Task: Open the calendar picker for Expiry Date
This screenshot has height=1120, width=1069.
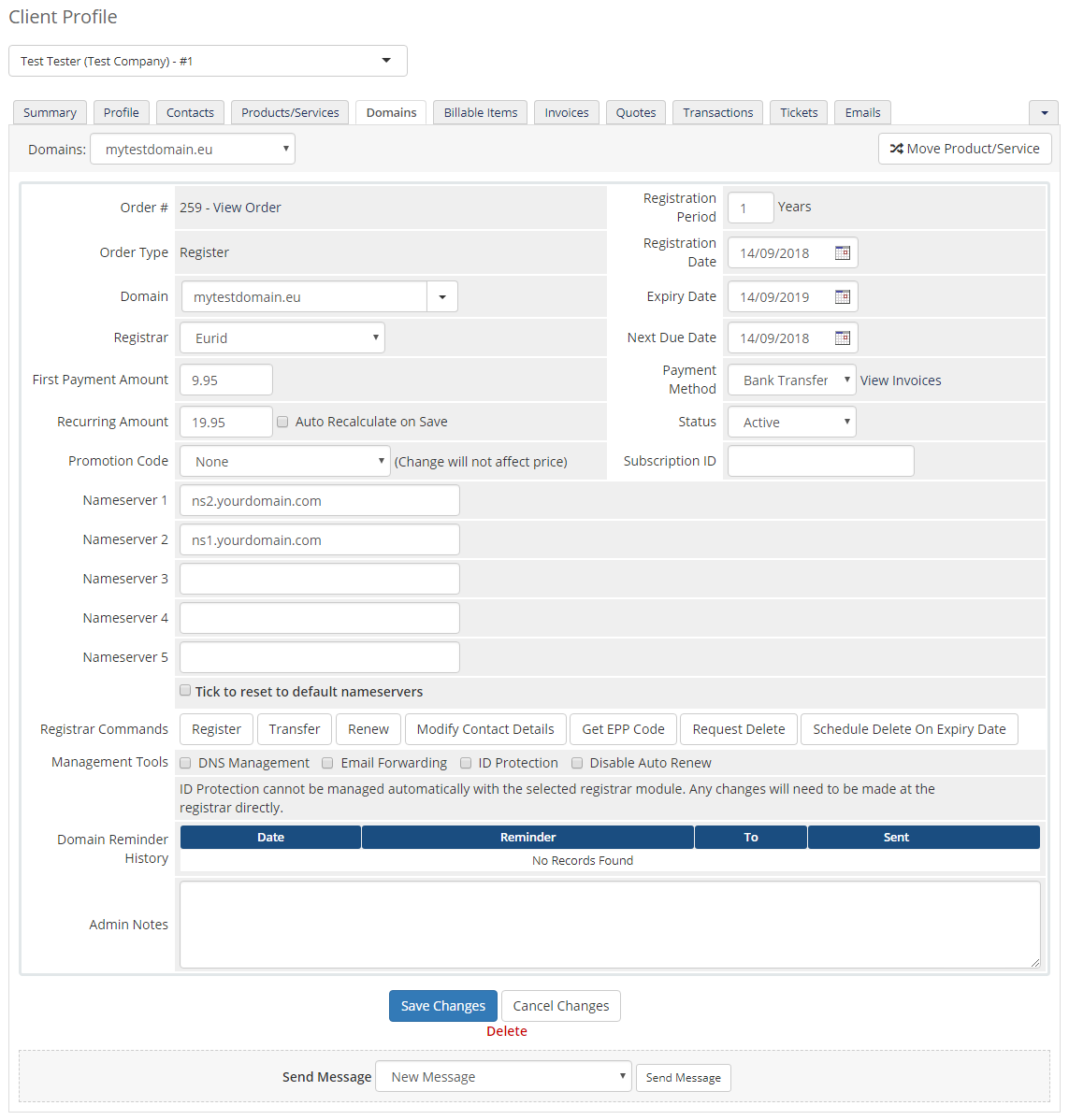Action: (x=842, y=296)
